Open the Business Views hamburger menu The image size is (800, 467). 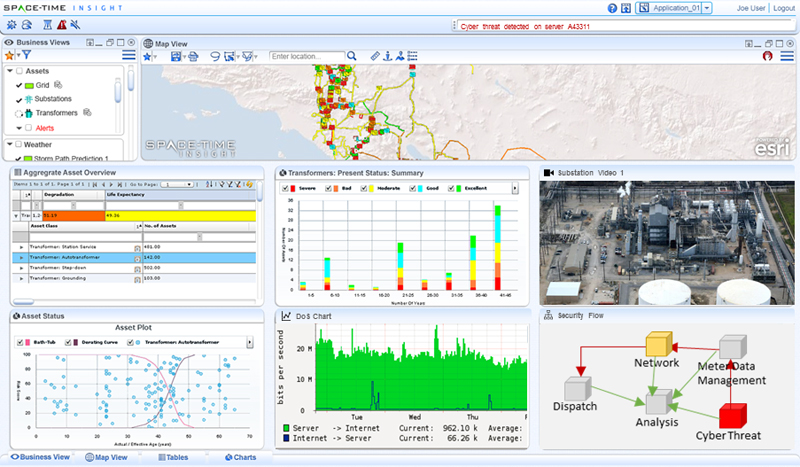coord(129,55)
